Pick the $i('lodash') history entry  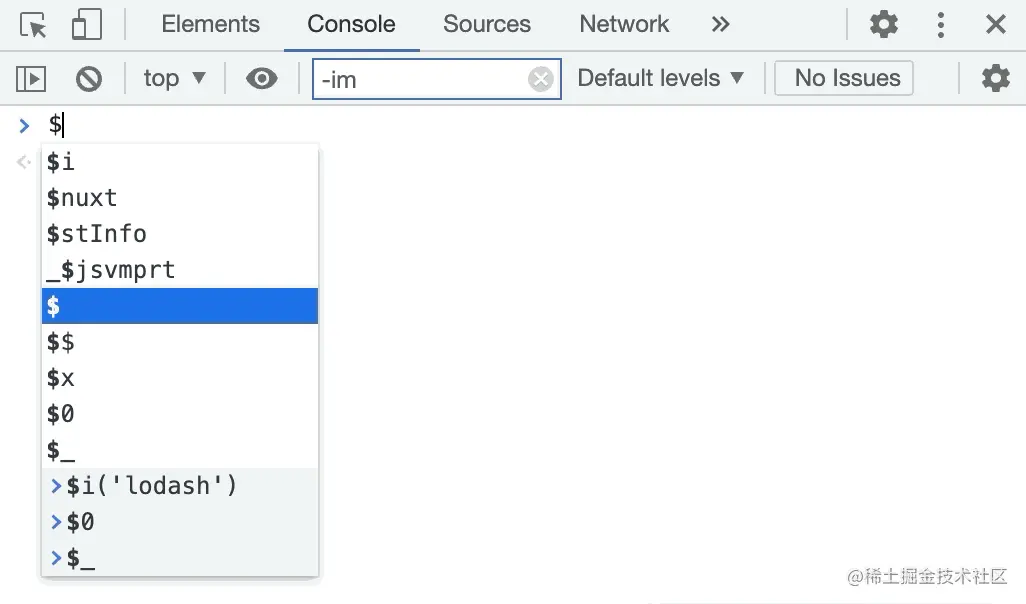pos(180,486)
